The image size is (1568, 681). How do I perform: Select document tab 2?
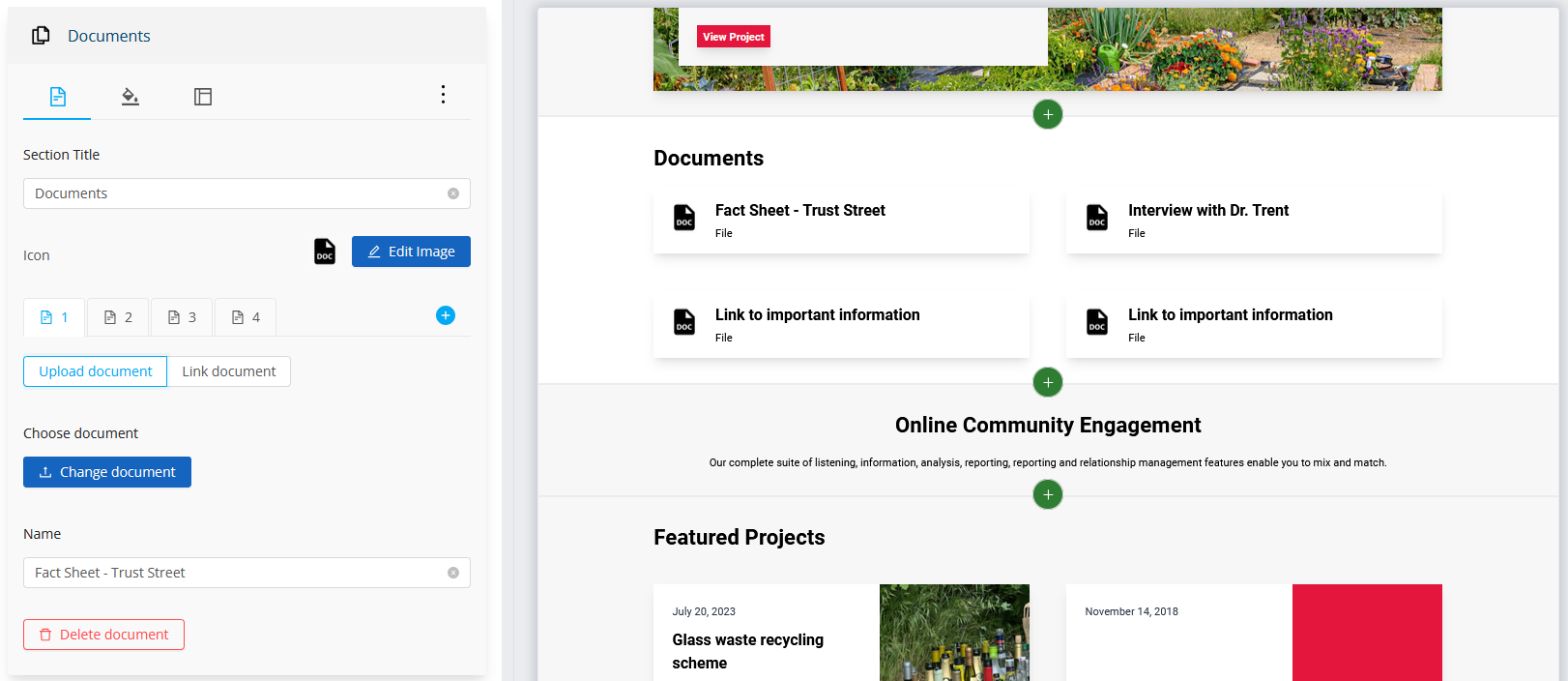[118, 317]
